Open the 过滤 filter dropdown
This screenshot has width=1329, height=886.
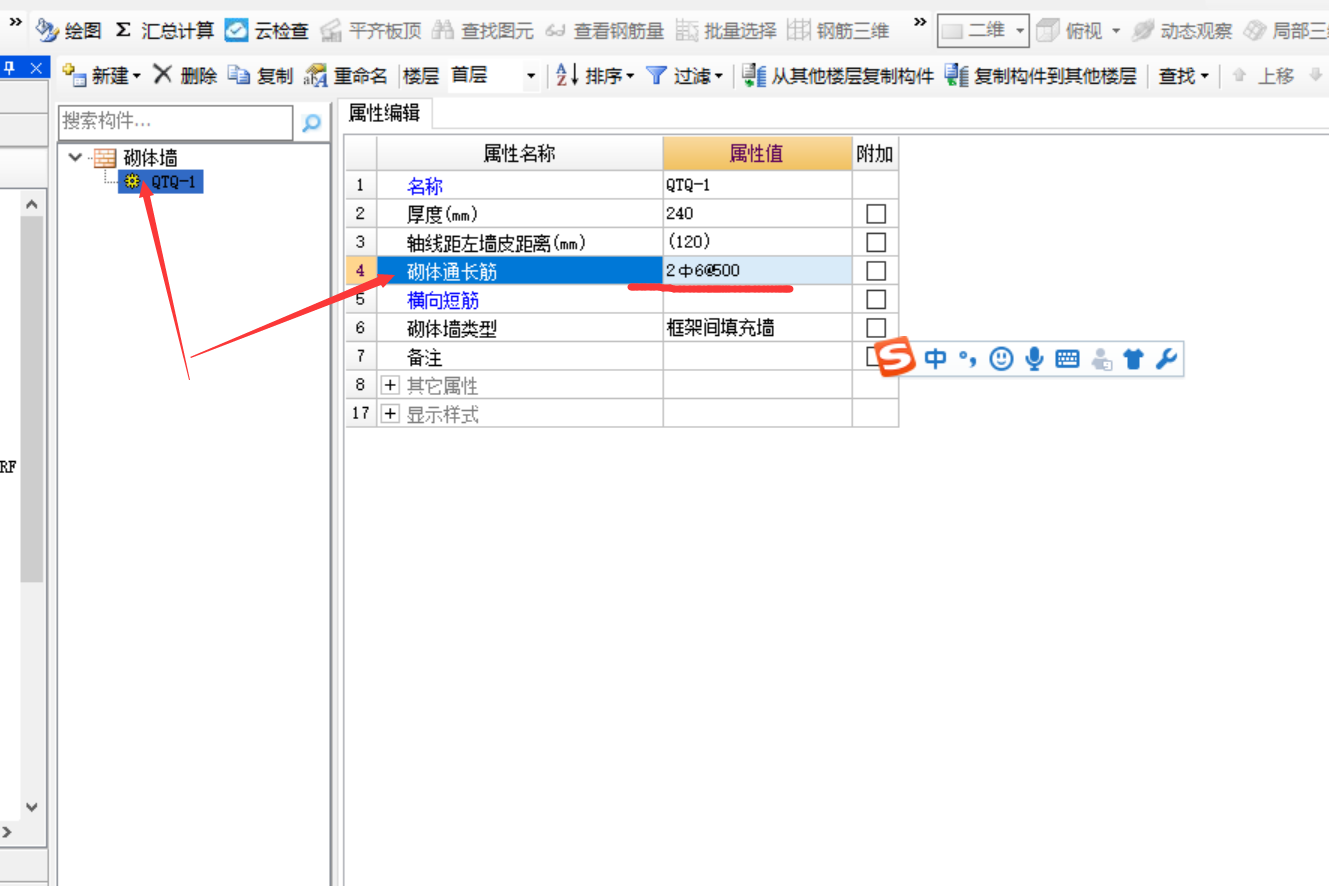[684, 76]
